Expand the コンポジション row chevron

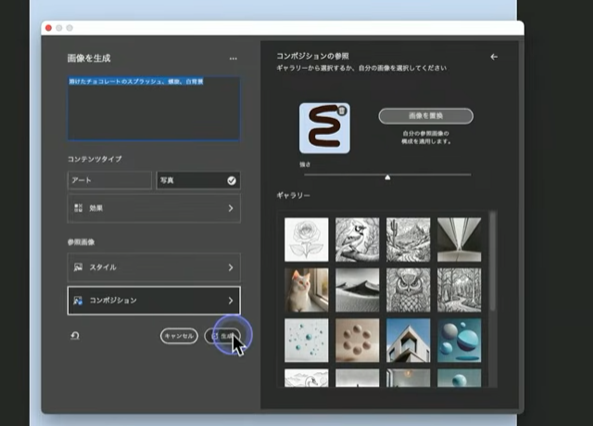[231, 301]
